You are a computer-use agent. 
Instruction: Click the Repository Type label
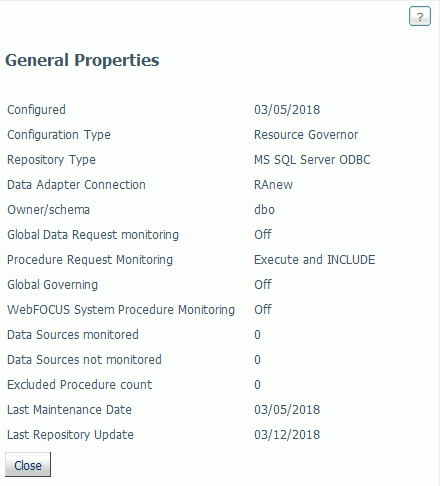pyautogui.click(x=51, y=160)
